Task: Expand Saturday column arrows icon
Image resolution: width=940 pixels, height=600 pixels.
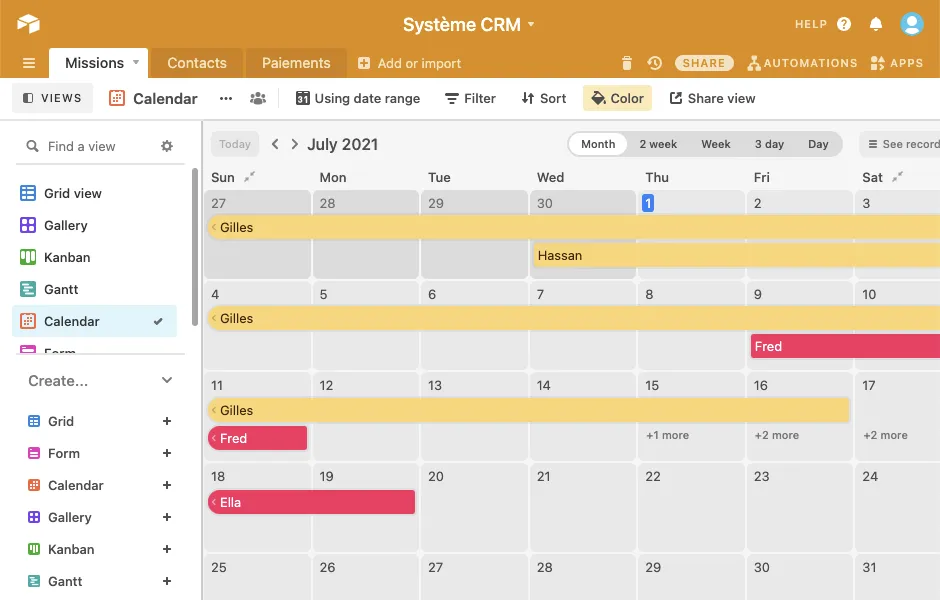Action: [x=897, y=177]
